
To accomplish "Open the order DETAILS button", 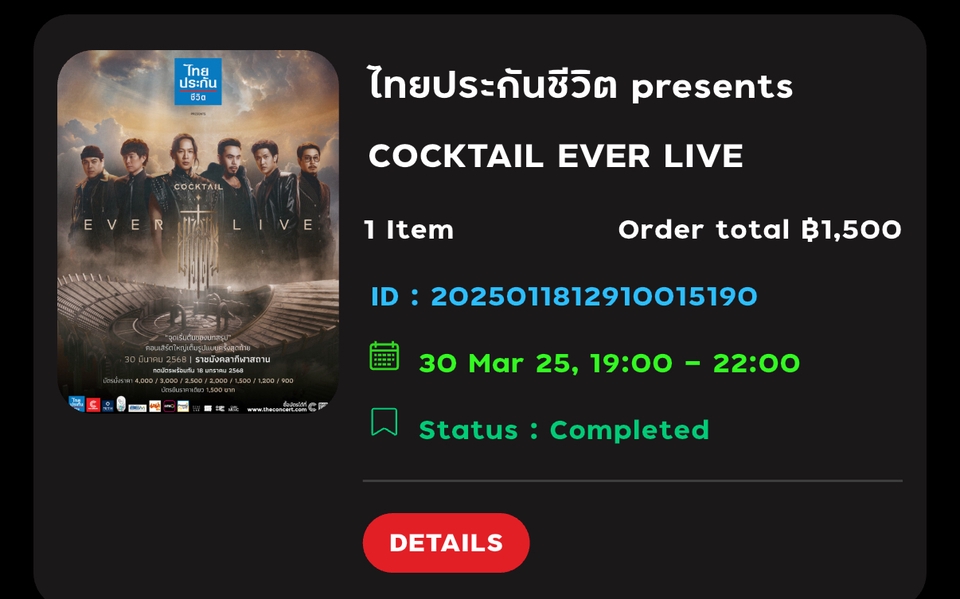I will tap(446, 543).
